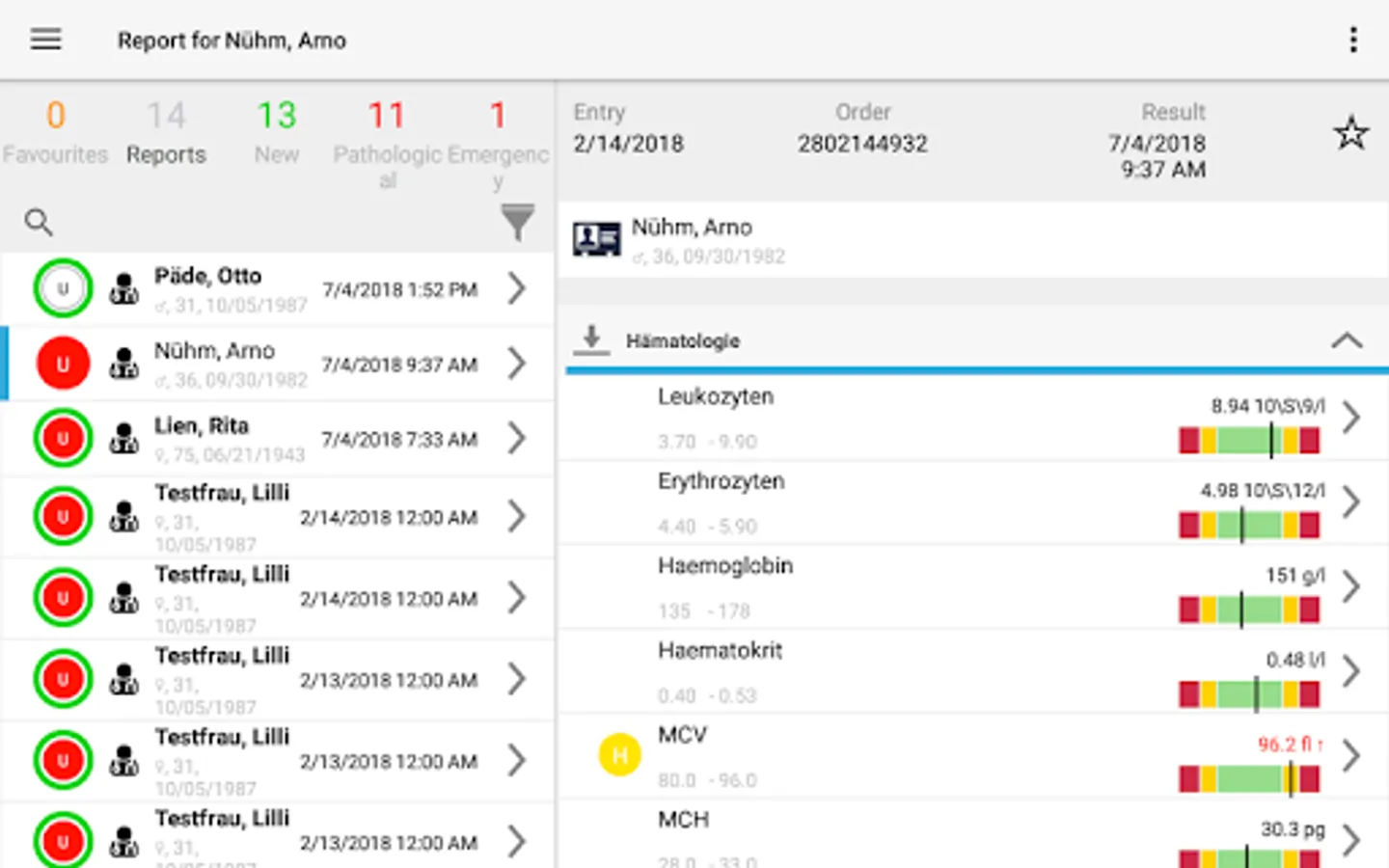Click the Erythrozyten test name
Screen dimensions: 1389x868
click(722, 481)
